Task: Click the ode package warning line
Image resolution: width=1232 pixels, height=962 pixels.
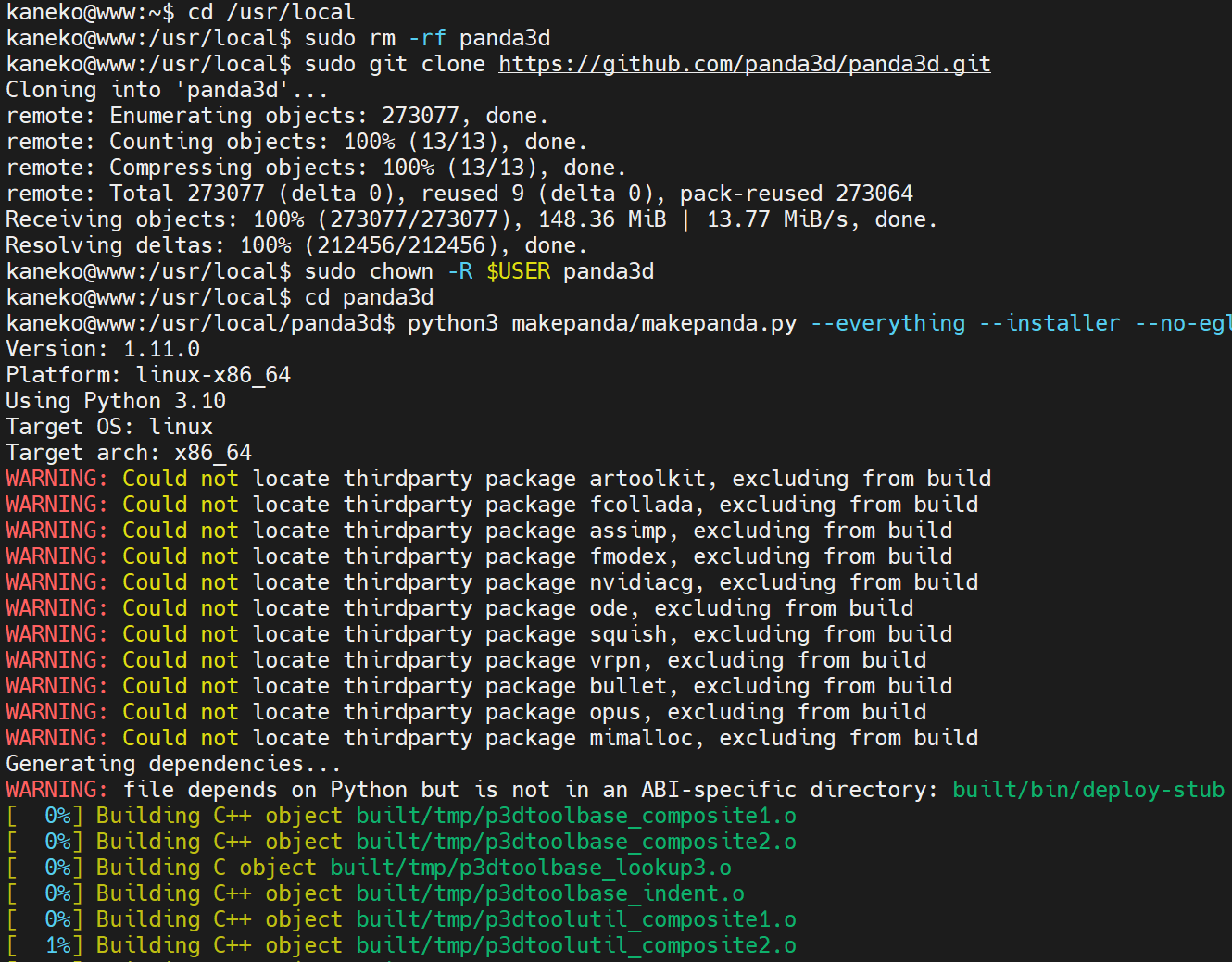Action: pyautogui.click(x=459, y=608)
